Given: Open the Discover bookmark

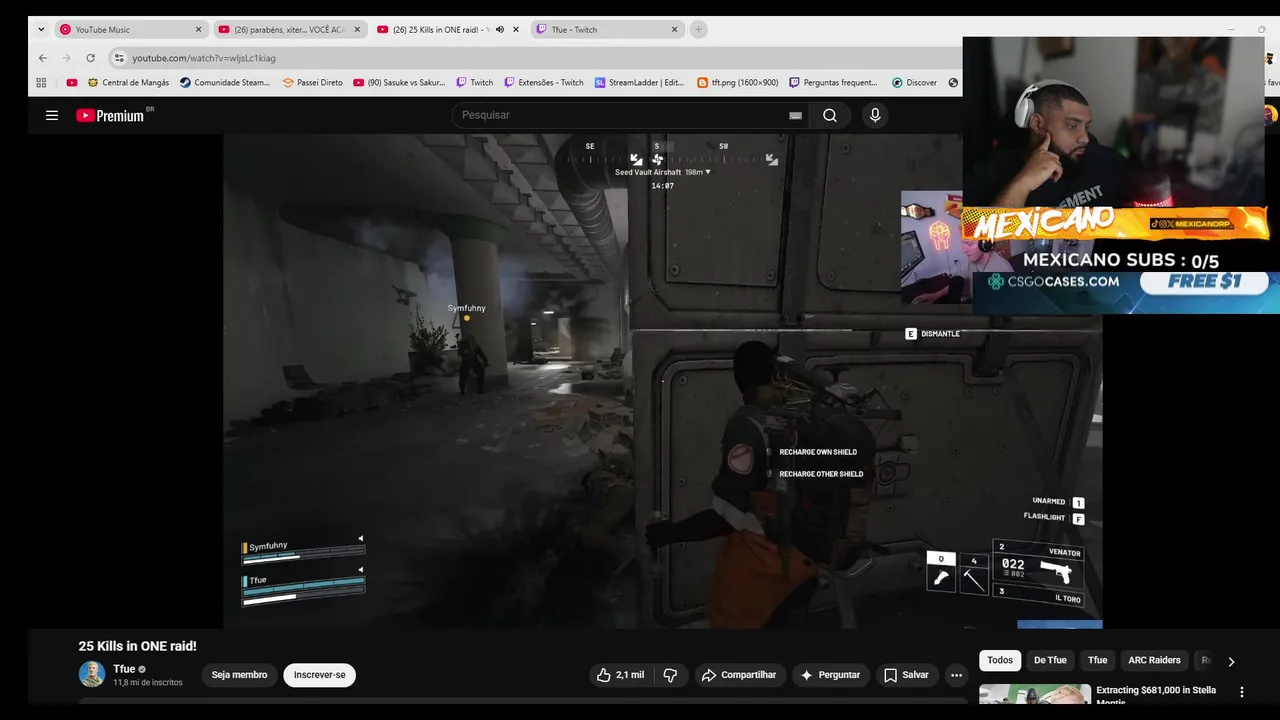Looking at the screenshot, I should [914, 83].
